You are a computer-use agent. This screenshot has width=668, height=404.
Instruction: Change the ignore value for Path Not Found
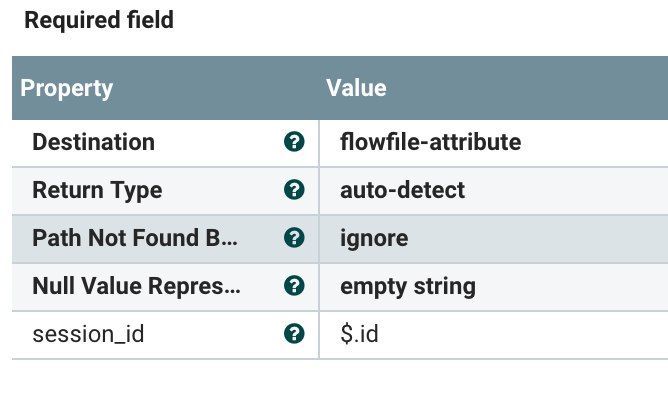click(x=374, y=238)
